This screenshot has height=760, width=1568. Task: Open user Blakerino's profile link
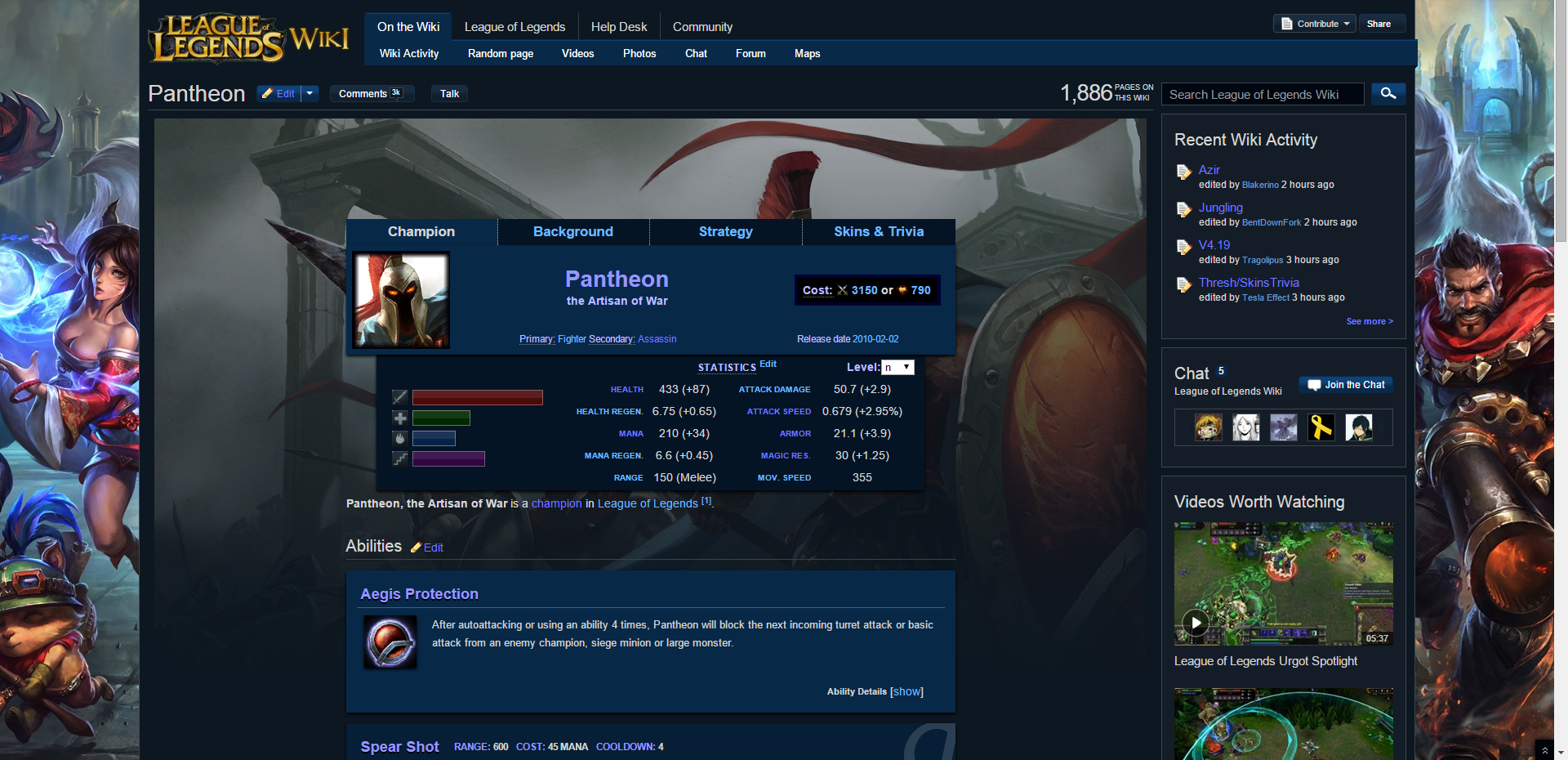click(x=1260, y=185)
